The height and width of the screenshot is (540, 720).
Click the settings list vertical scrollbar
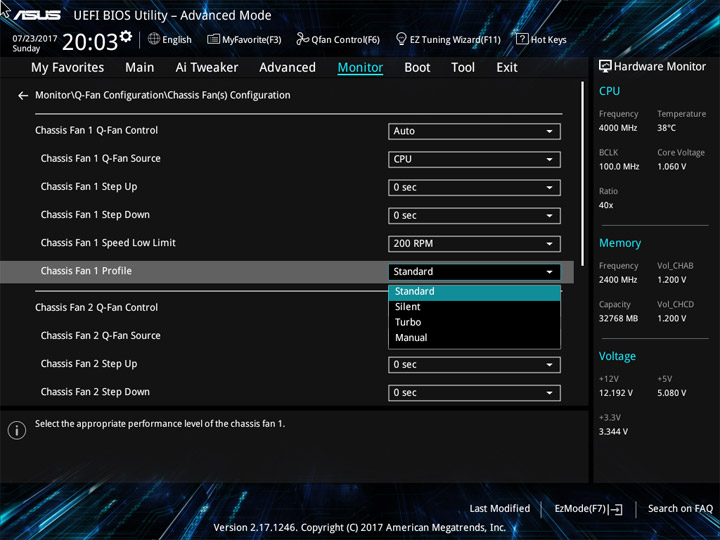click(x=583, y=174)
